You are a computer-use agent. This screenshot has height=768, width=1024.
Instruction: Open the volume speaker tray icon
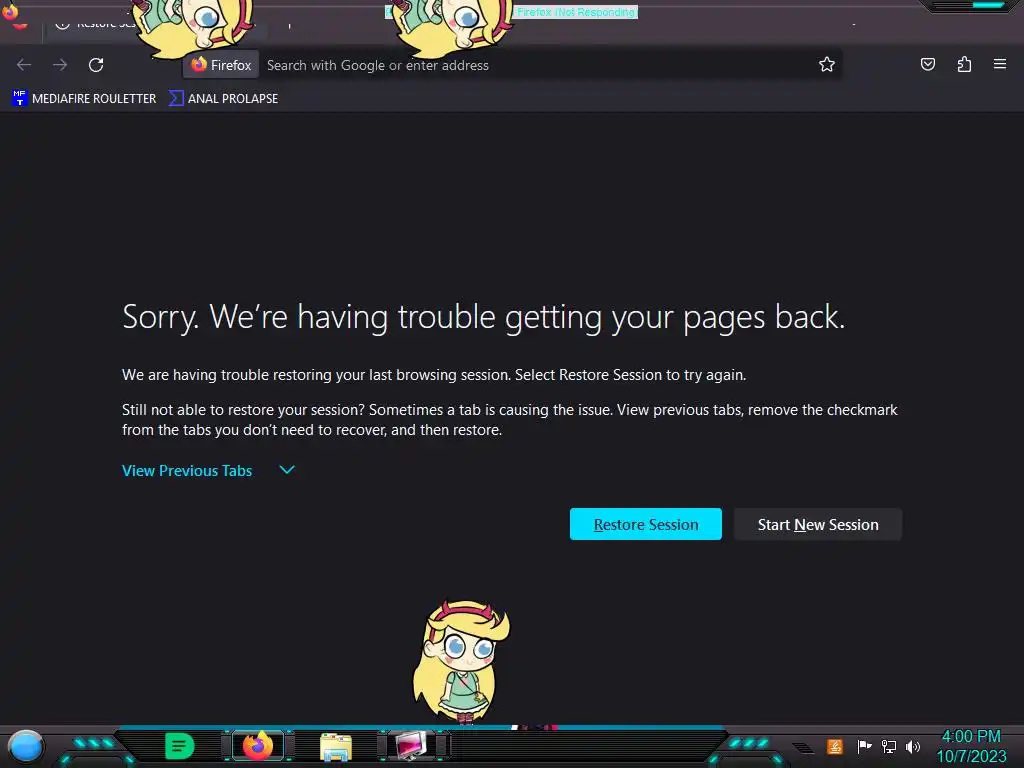[912, 746]
